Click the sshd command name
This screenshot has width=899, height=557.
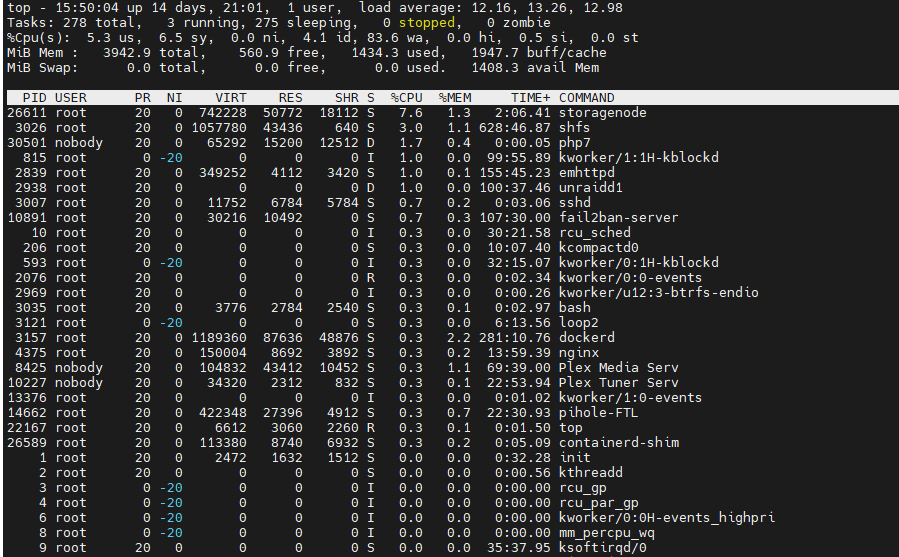(574, 202)
